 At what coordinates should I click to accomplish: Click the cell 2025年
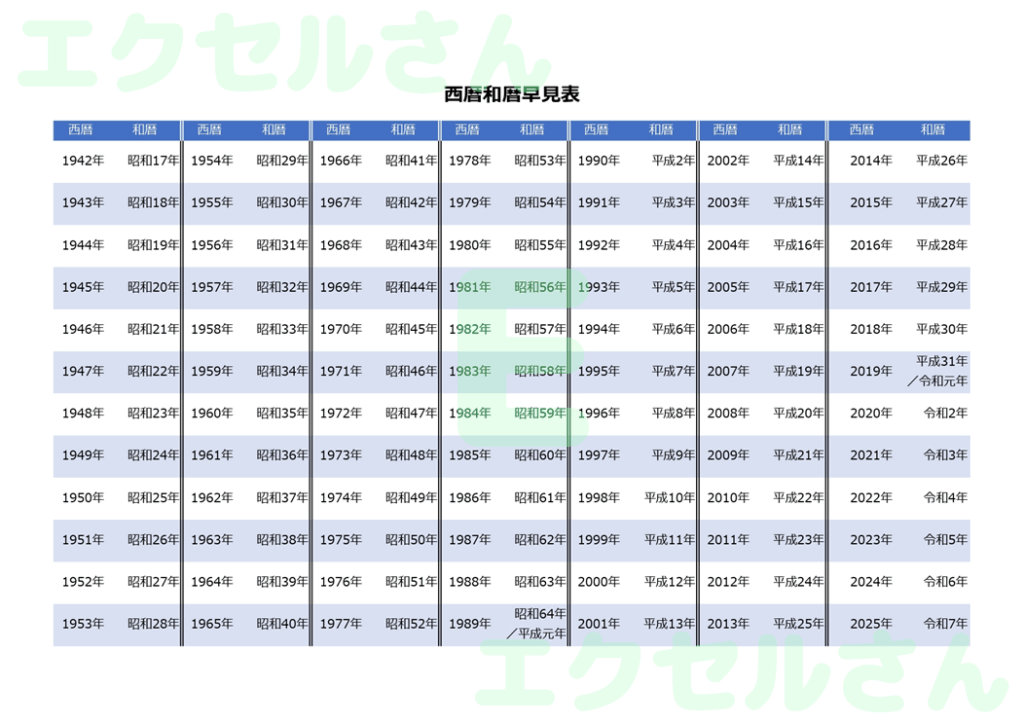871,624
